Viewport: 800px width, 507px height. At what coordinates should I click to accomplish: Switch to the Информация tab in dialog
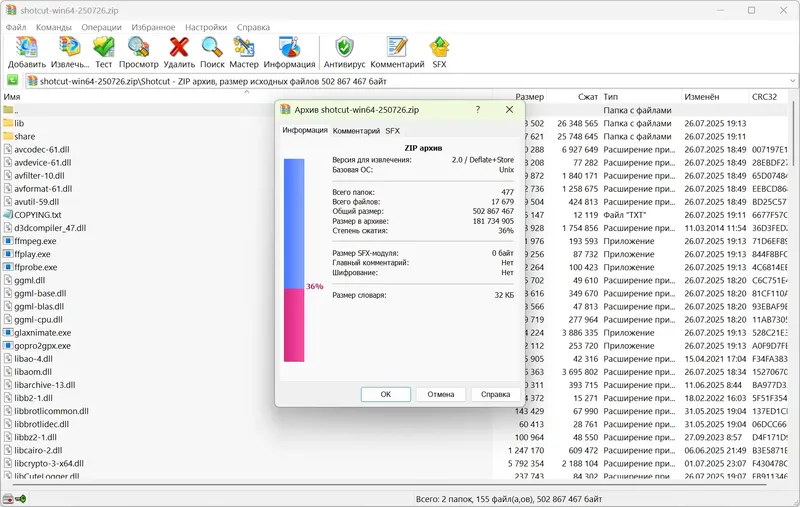tap(305, 131)
